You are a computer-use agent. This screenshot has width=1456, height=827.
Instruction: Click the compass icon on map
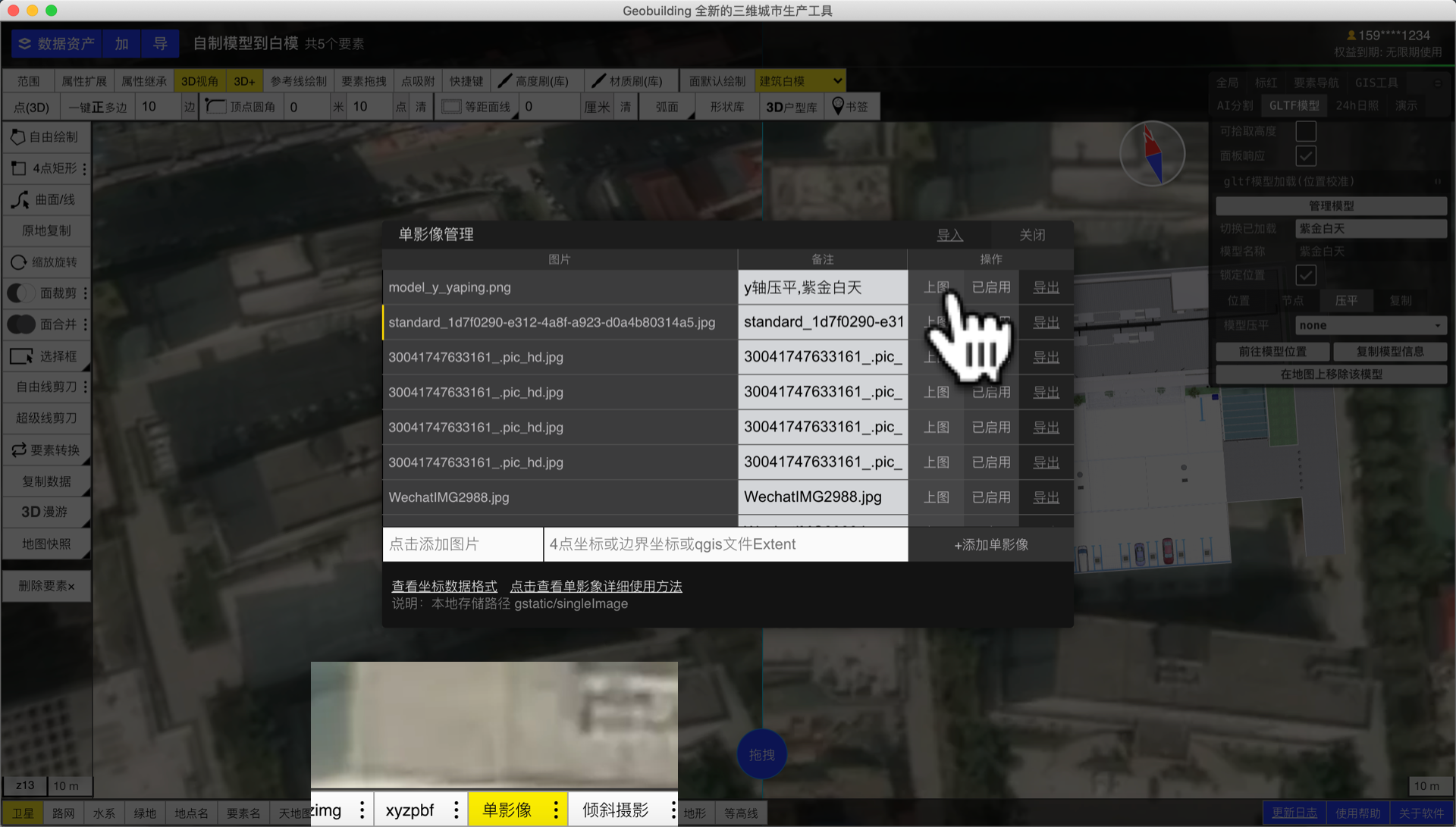1152,154
